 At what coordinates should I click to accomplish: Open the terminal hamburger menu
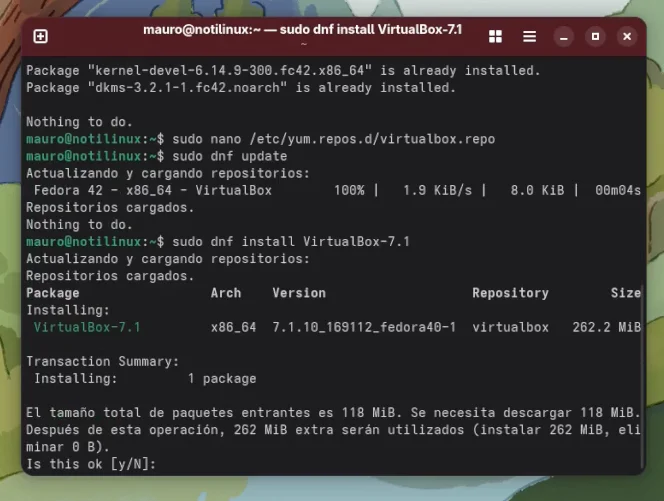click(529, 36)
